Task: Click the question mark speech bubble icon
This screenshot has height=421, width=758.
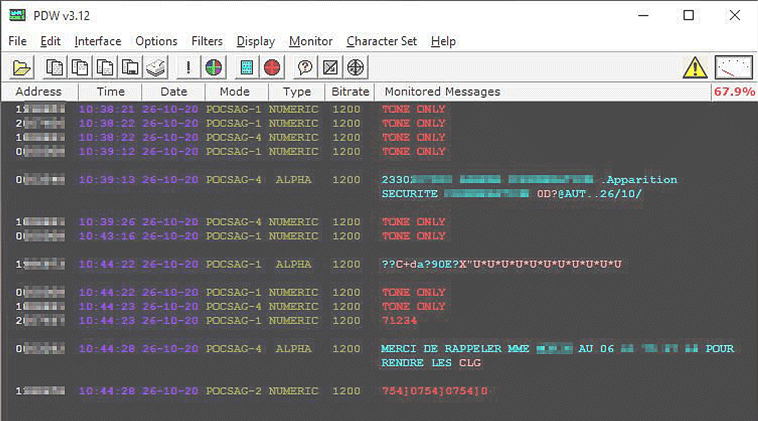Action: tap(305, 67)
